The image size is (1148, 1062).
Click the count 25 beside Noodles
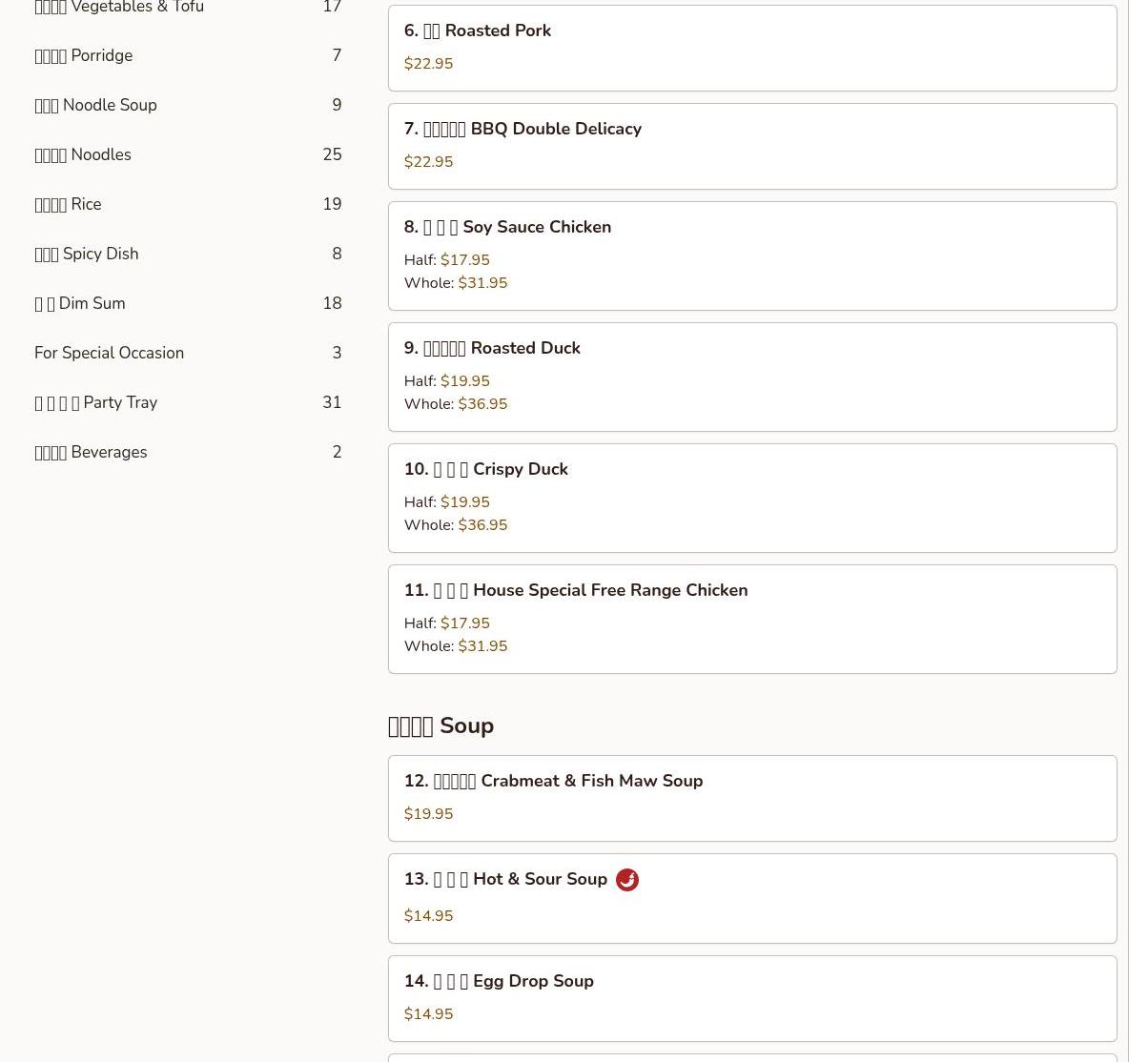coord(332,154)
